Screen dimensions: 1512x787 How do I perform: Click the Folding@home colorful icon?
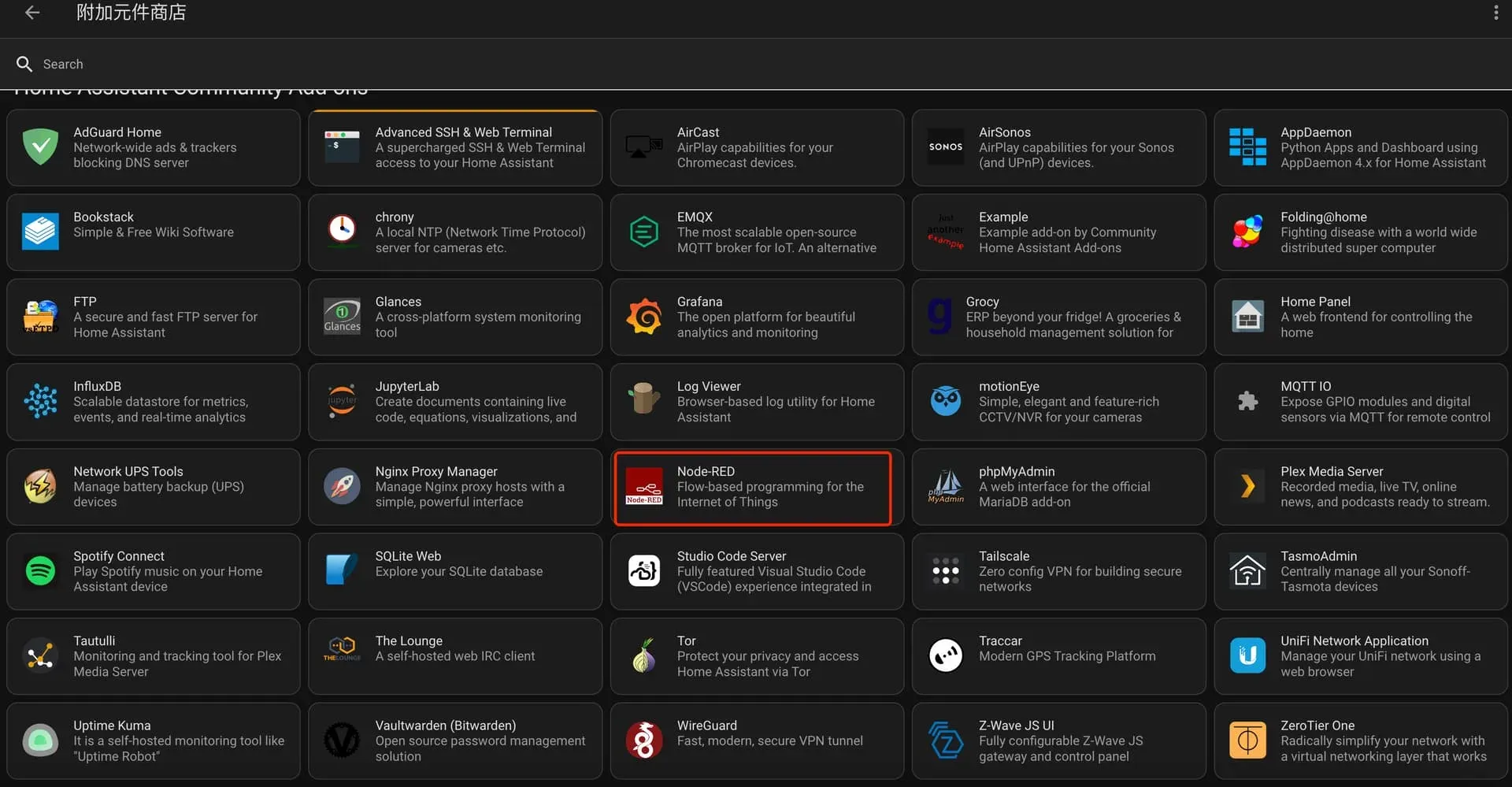pos(1247,232)
